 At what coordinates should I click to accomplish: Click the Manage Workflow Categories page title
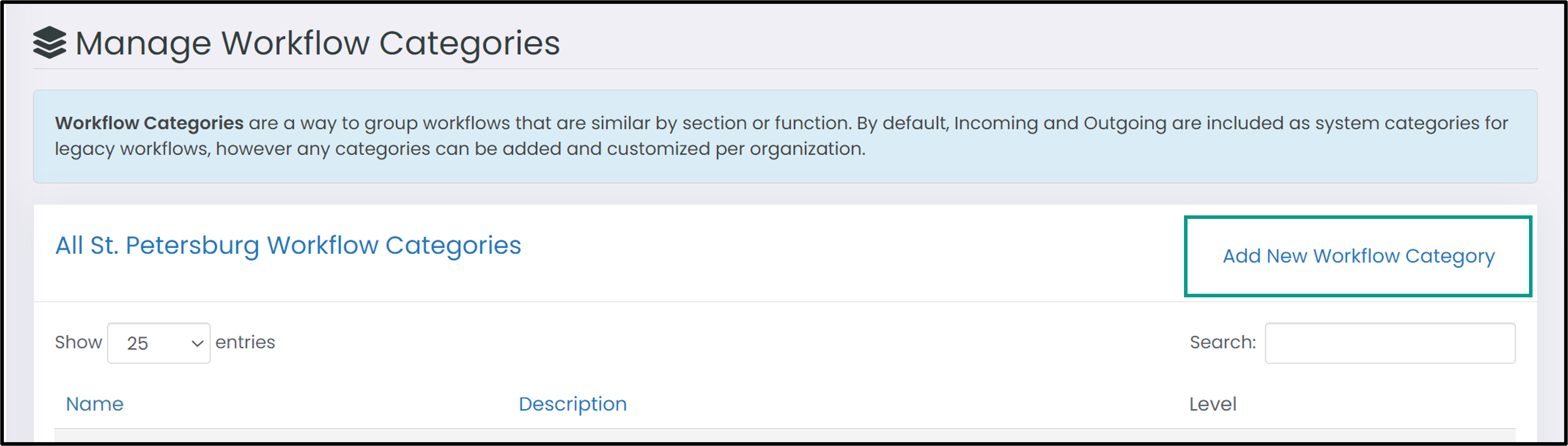[x=317, y=43]
